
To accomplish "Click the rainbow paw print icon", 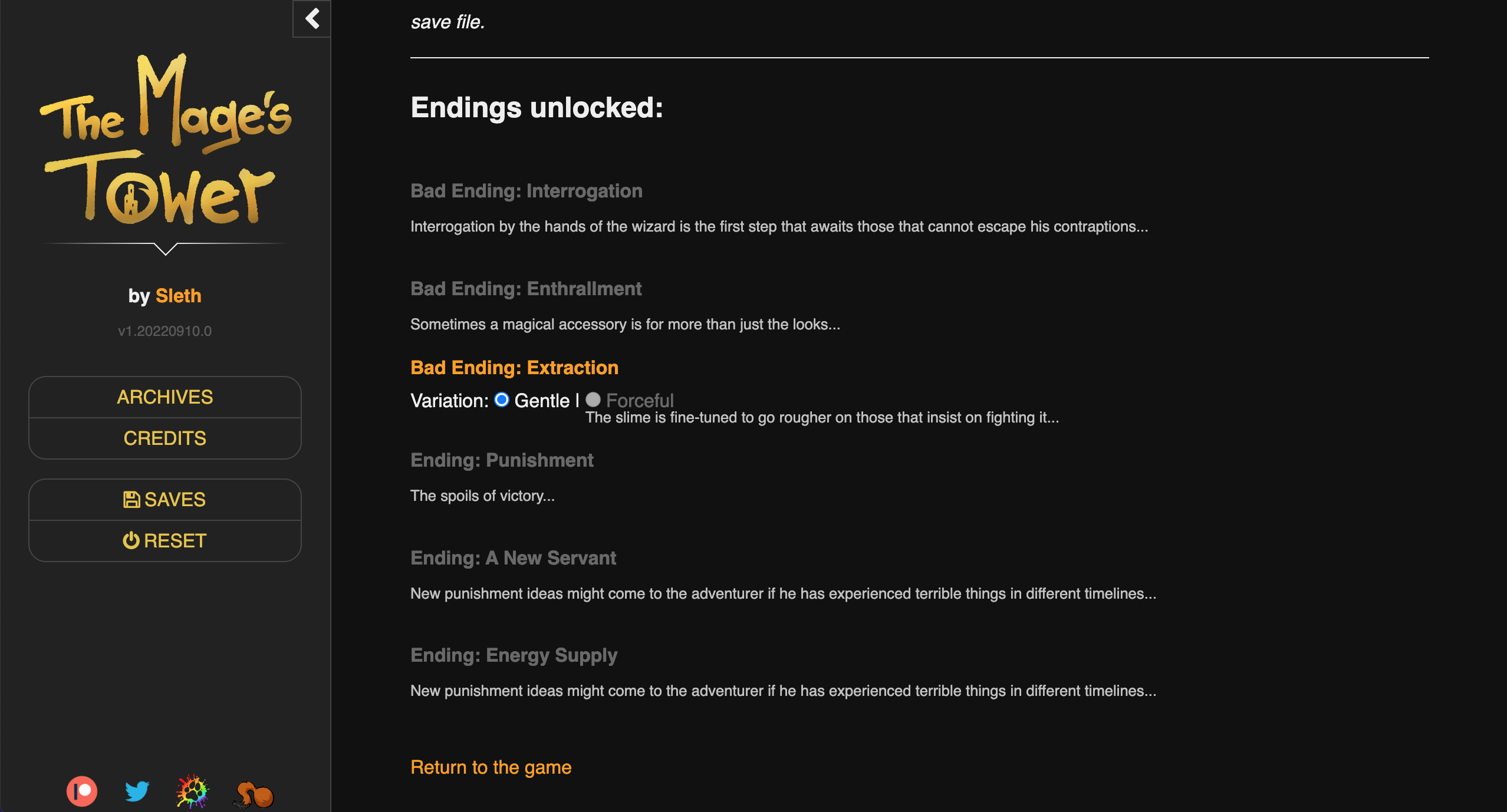I will tap(192, 791).
